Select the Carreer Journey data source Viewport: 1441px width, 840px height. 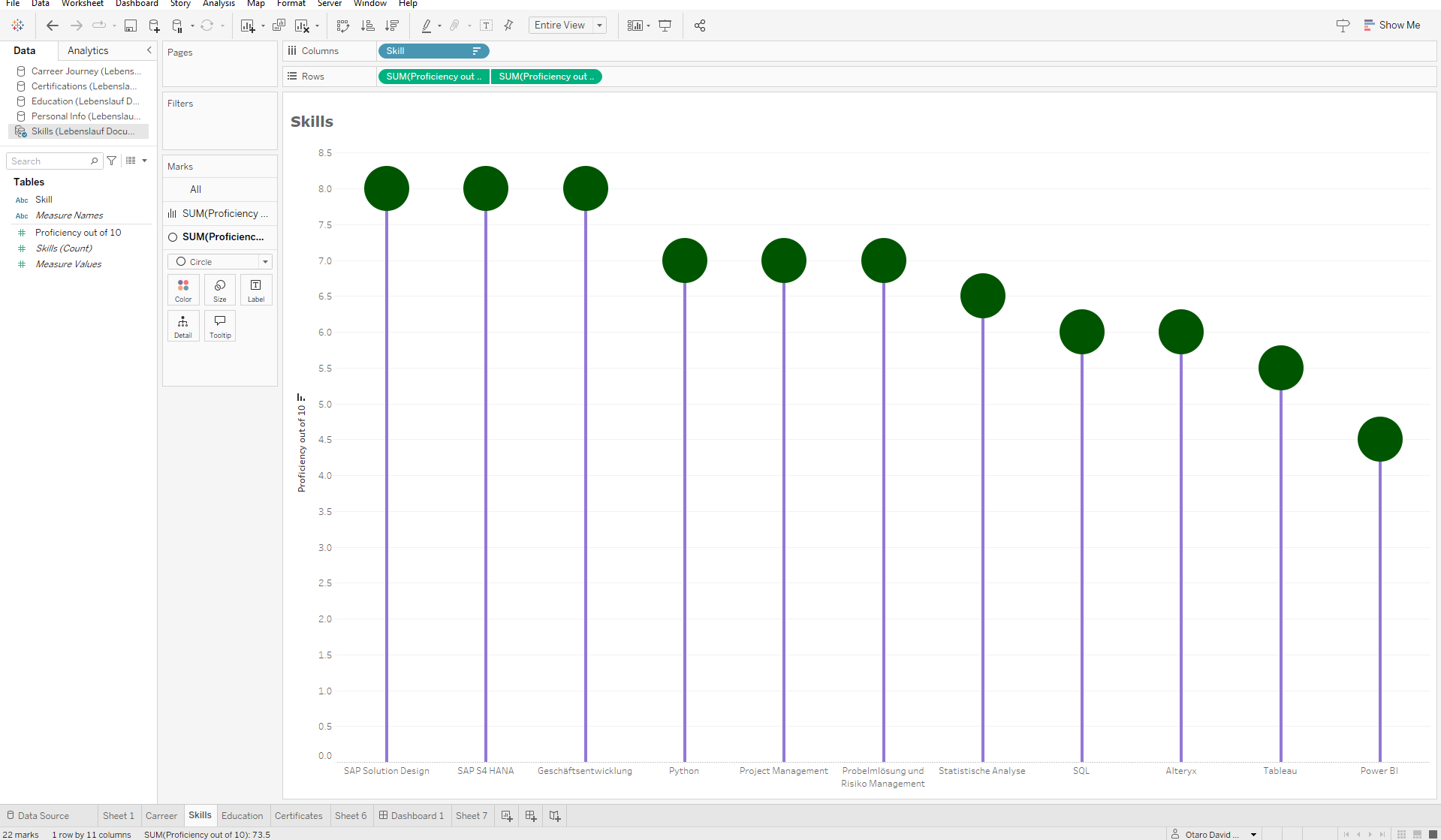coord(78,71)
